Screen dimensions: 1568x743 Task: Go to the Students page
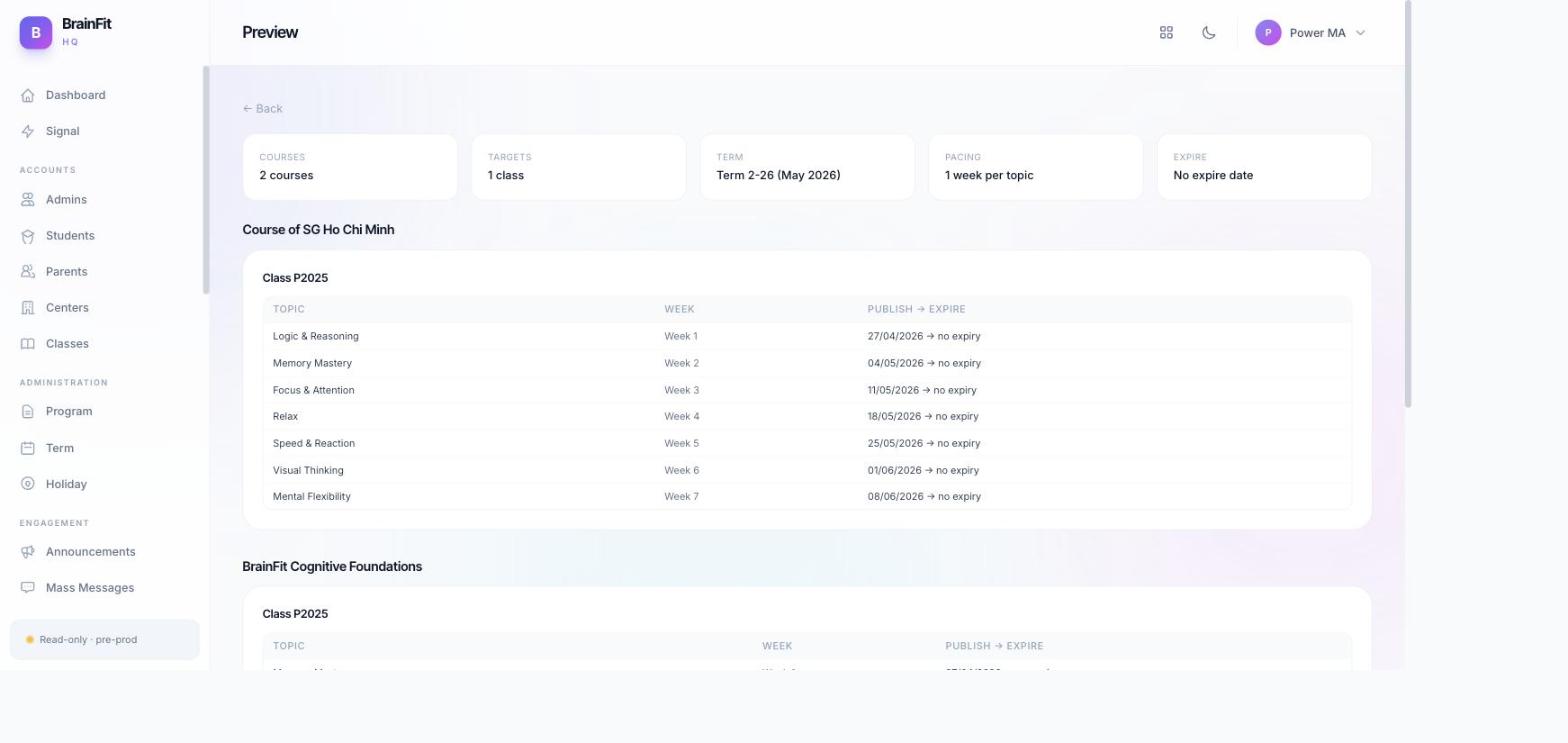105,236
